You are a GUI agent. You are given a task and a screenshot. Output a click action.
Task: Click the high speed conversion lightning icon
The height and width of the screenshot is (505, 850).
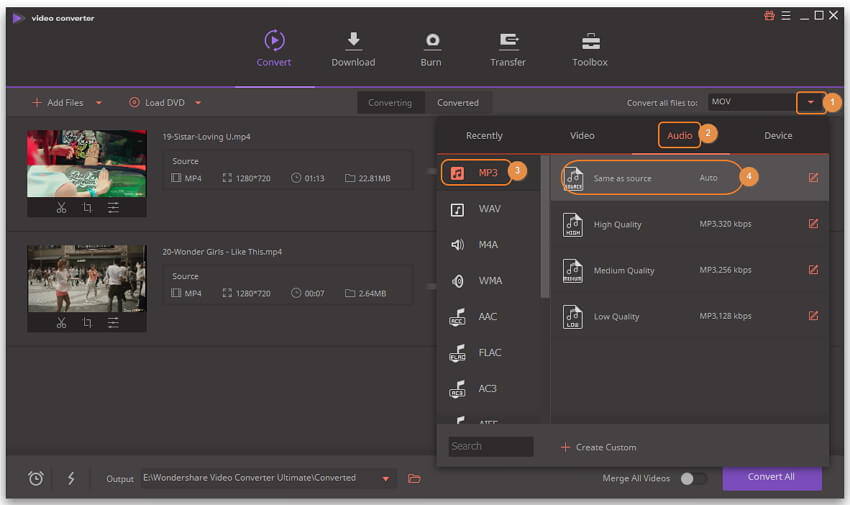point(71,478)
